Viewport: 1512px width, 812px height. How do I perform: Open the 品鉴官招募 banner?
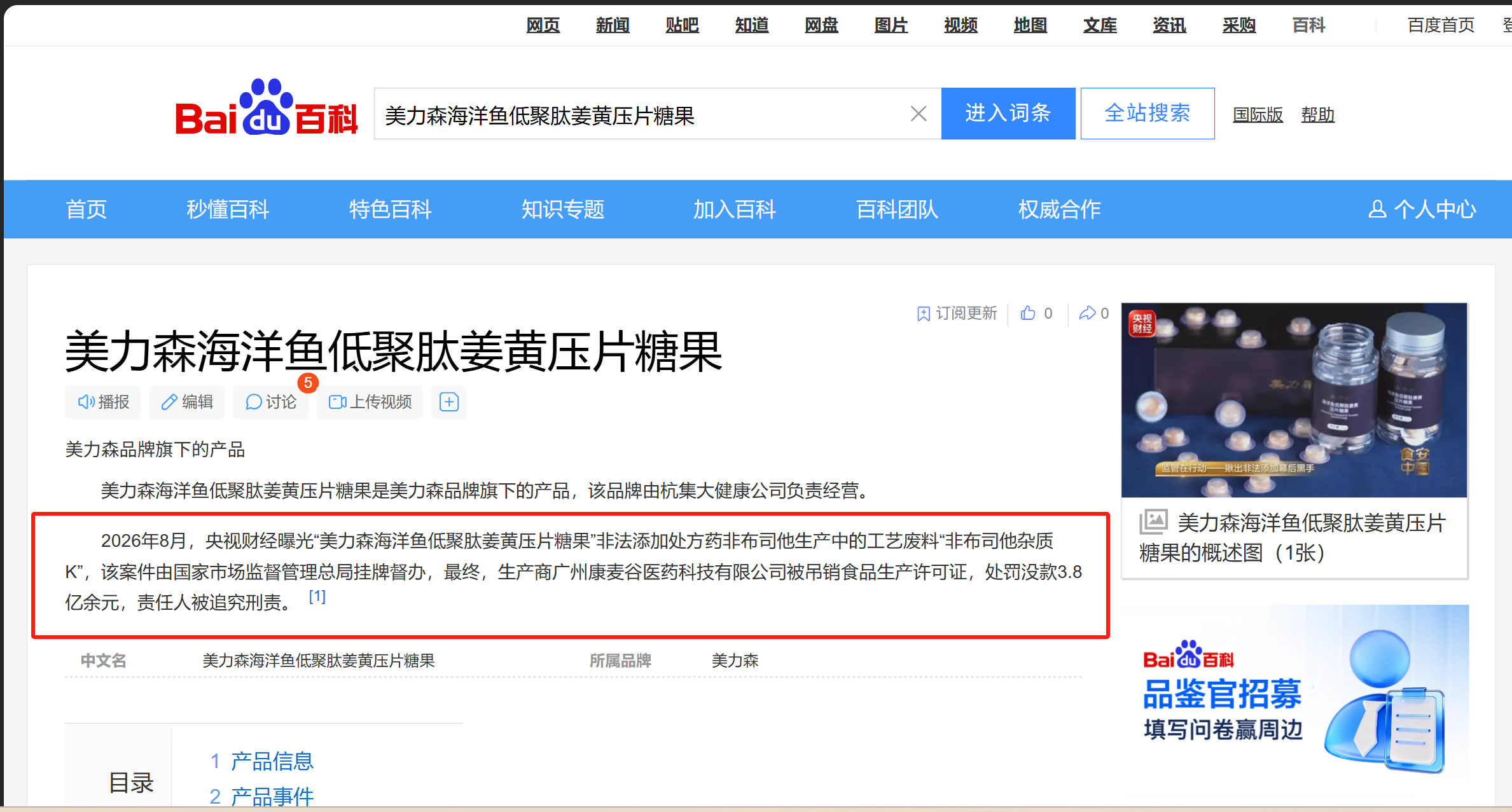coord(1294,690)
